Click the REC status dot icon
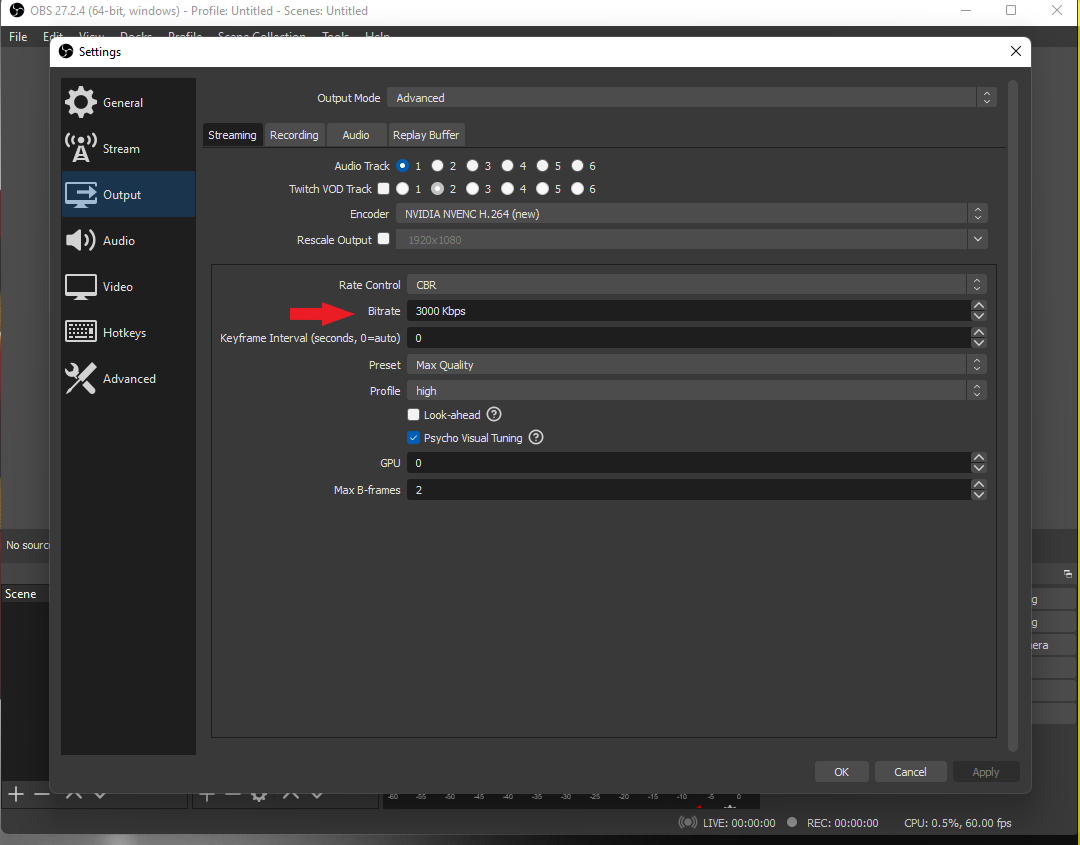Viewport: 1080px width, 845px height. [792, 822]
